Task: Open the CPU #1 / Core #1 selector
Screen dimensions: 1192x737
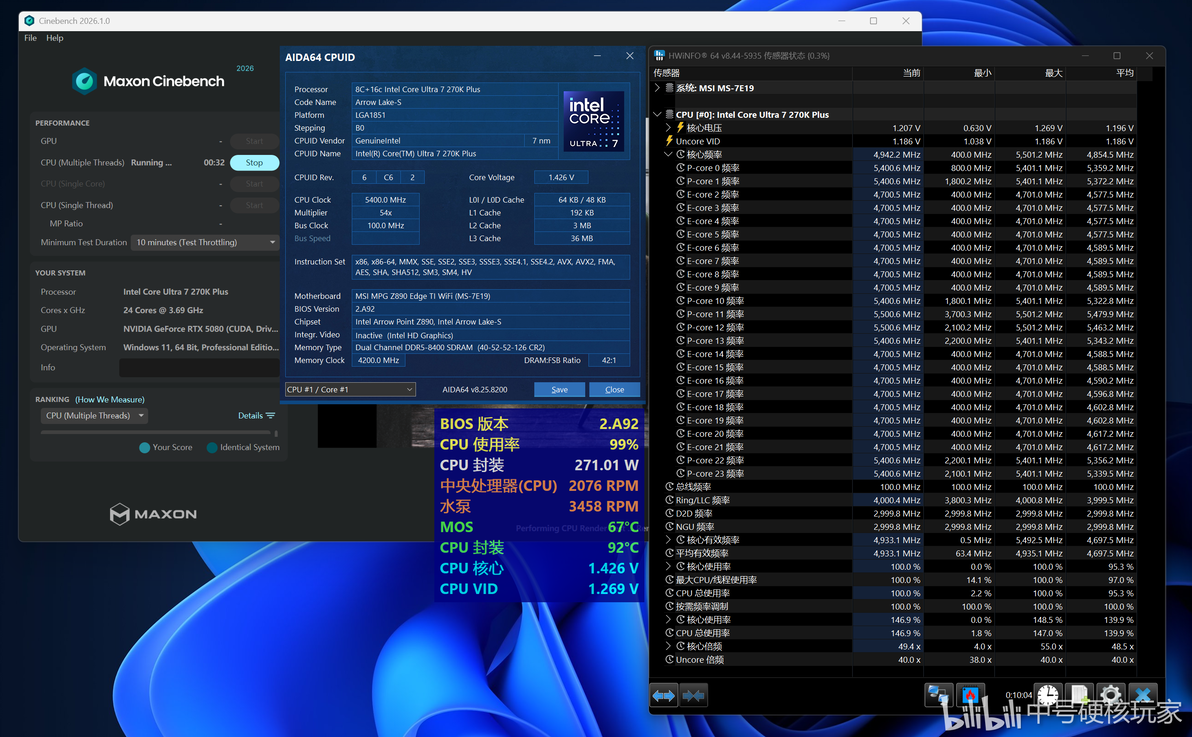Action: (350, 389)
